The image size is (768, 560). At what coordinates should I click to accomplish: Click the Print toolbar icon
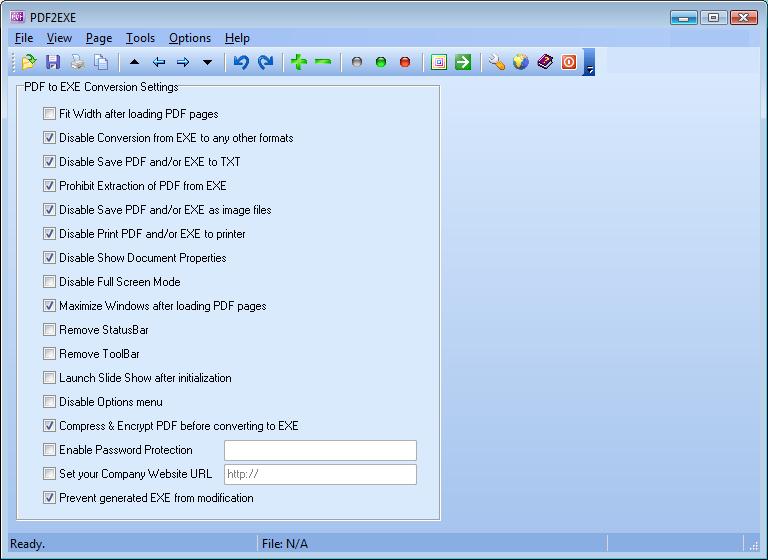point(77,62)
